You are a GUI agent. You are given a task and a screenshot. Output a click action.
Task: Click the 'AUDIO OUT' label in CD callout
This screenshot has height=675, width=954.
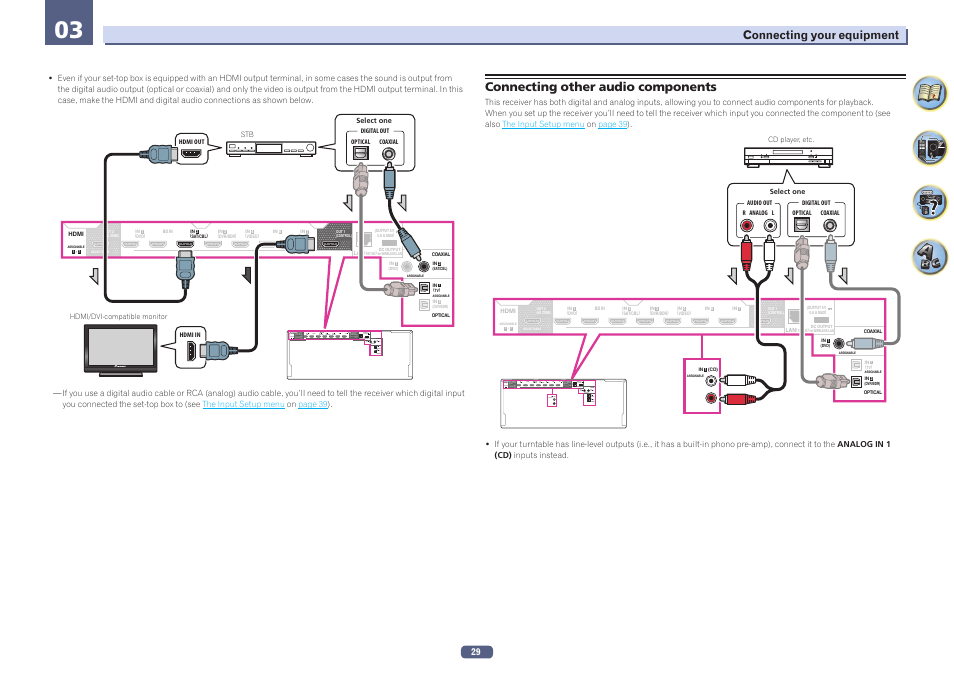(x=759, y=203)
